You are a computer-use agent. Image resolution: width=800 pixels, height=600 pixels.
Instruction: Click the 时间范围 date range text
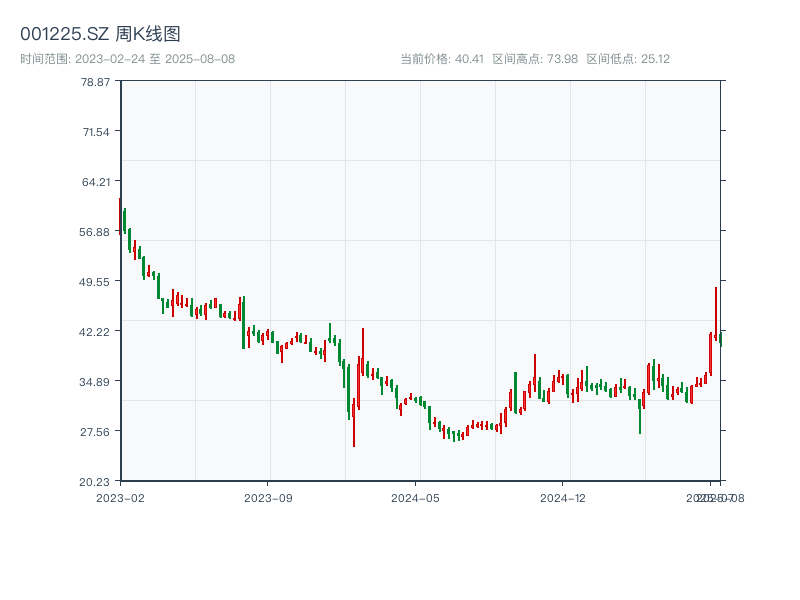coord(128,59)
